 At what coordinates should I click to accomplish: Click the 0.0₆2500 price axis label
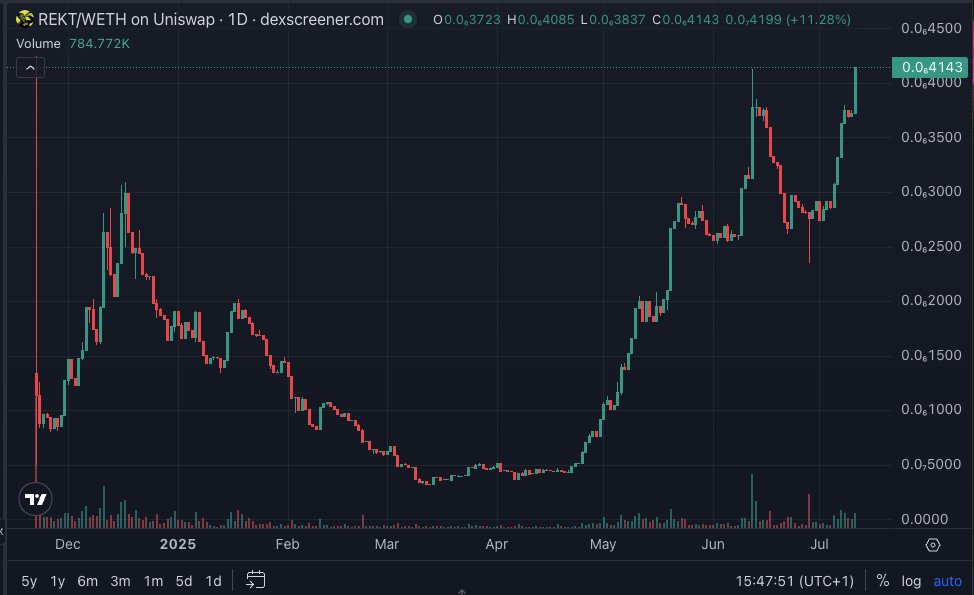(x=931, y=247)
